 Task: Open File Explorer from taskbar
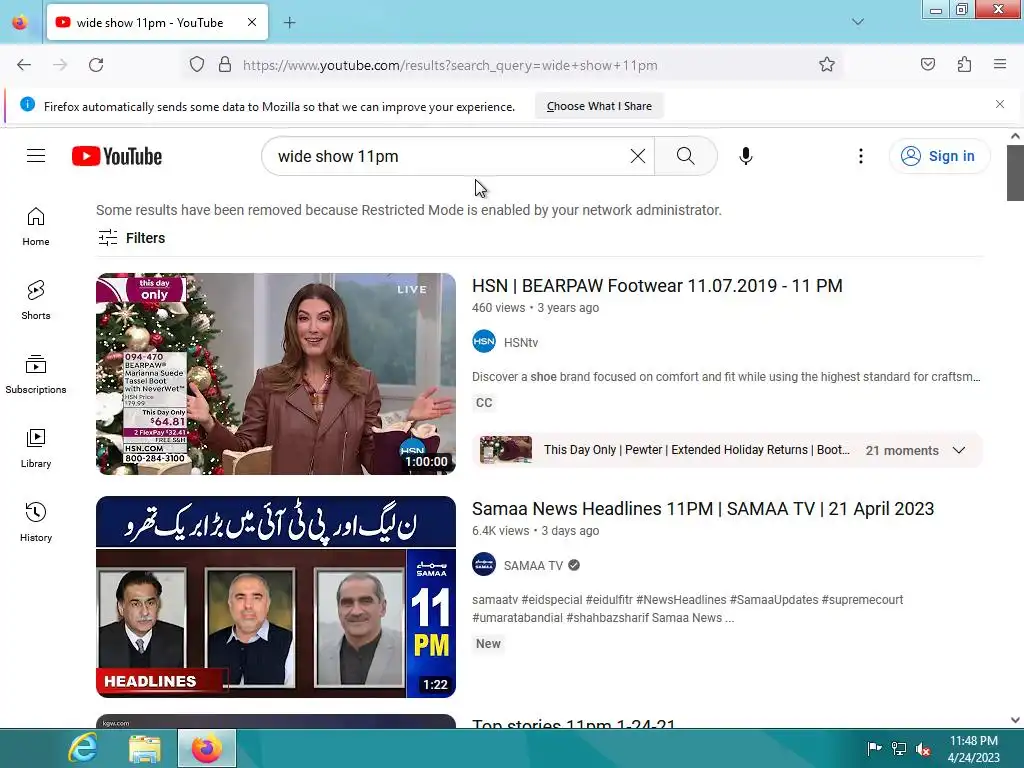[x=145, y=748]
